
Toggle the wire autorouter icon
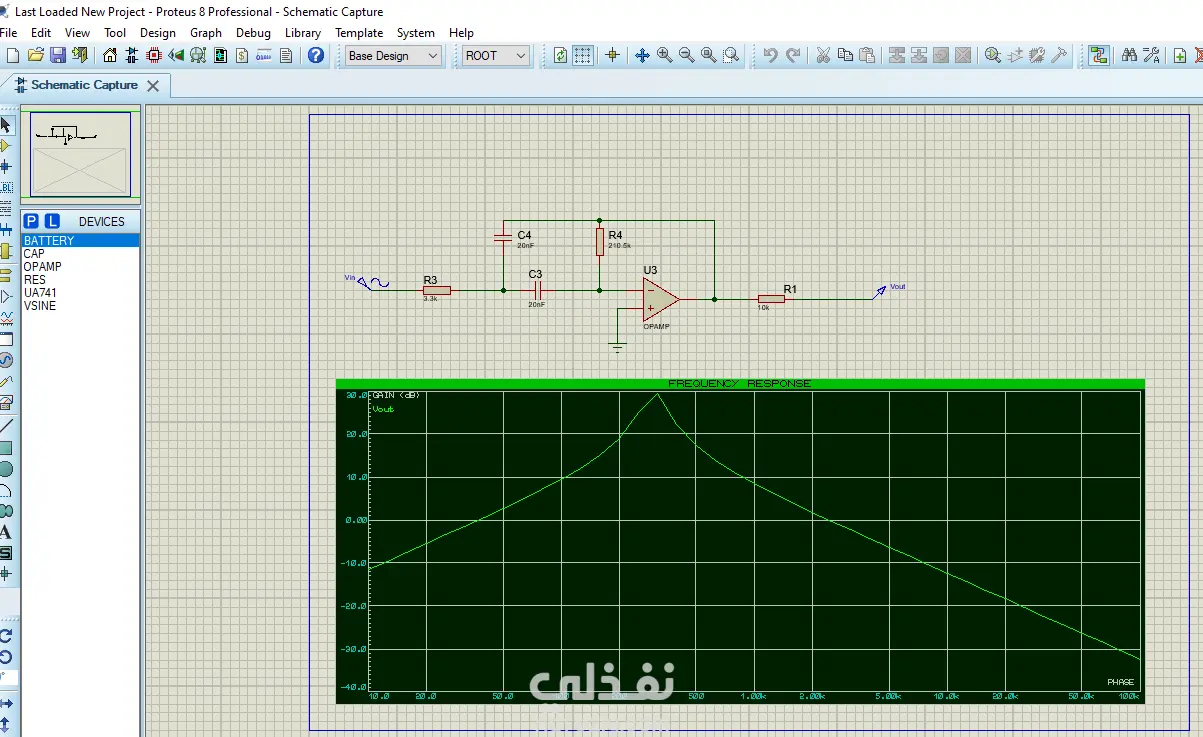click(1099, 56)
